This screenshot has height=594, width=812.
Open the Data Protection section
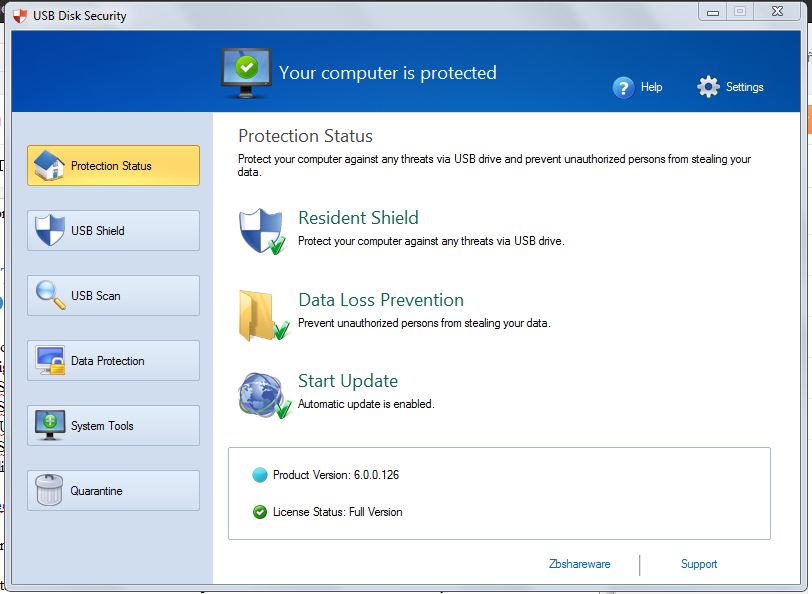tap(113, 360)
